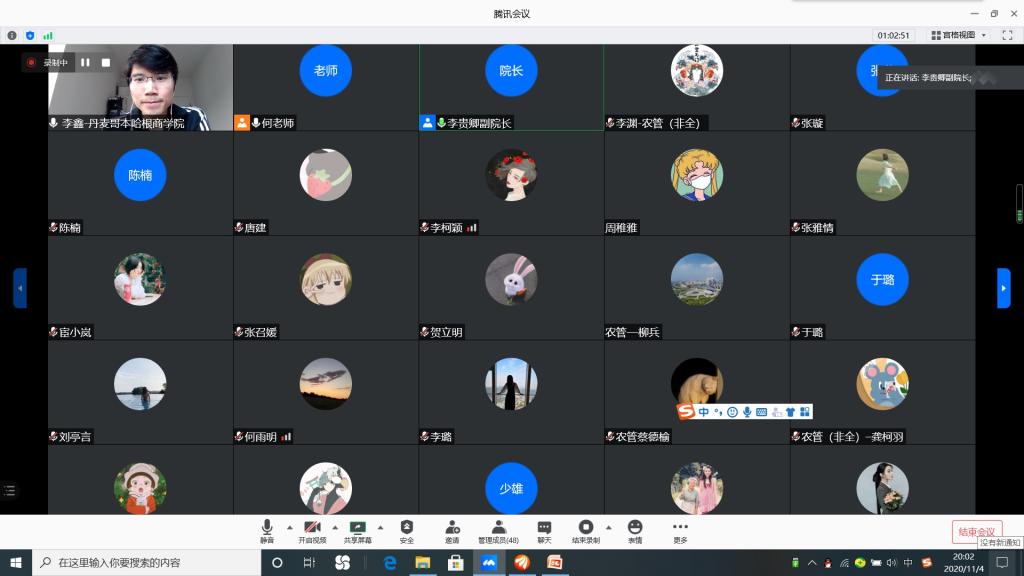Click the red 结束会议 button
The image size is (1024, 576).
tap(976, 531)
